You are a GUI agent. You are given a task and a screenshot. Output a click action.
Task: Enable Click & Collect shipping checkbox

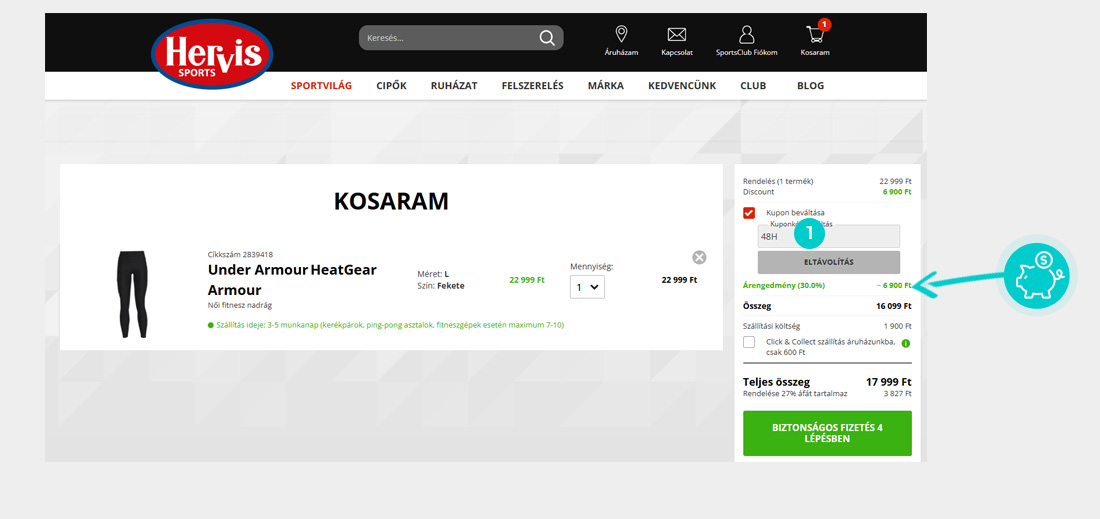point(749,342)
